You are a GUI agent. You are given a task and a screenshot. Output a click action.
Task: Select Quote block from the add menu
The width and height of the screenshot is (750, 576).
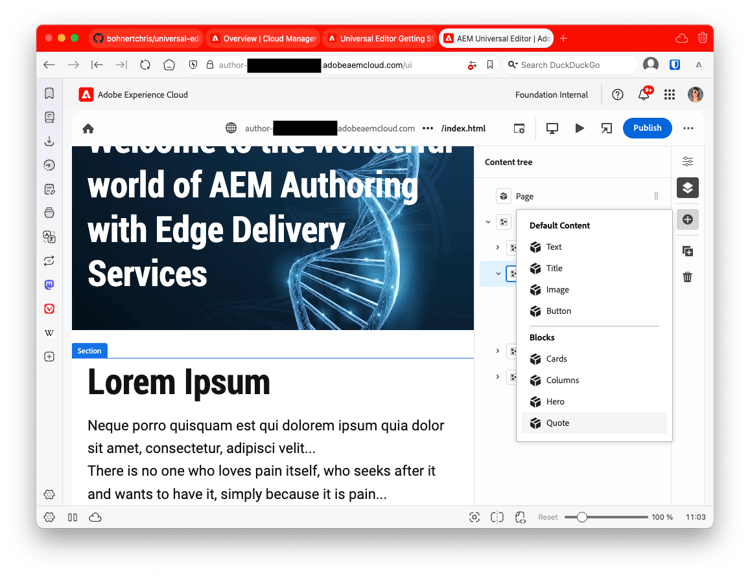(594, 423)
